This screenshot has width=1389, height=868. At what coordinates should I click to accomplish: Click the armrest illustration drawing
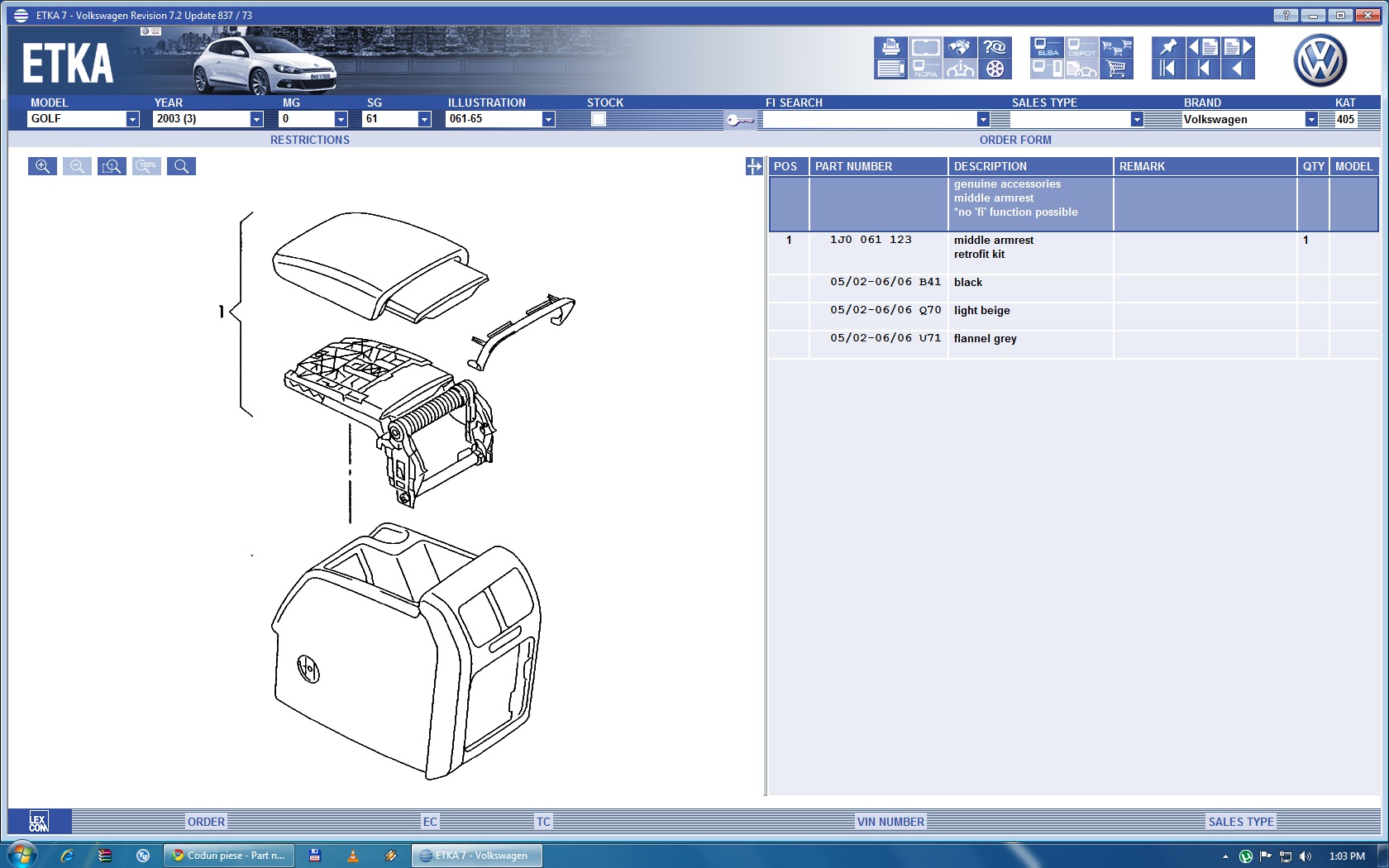[x=397, y=494]
